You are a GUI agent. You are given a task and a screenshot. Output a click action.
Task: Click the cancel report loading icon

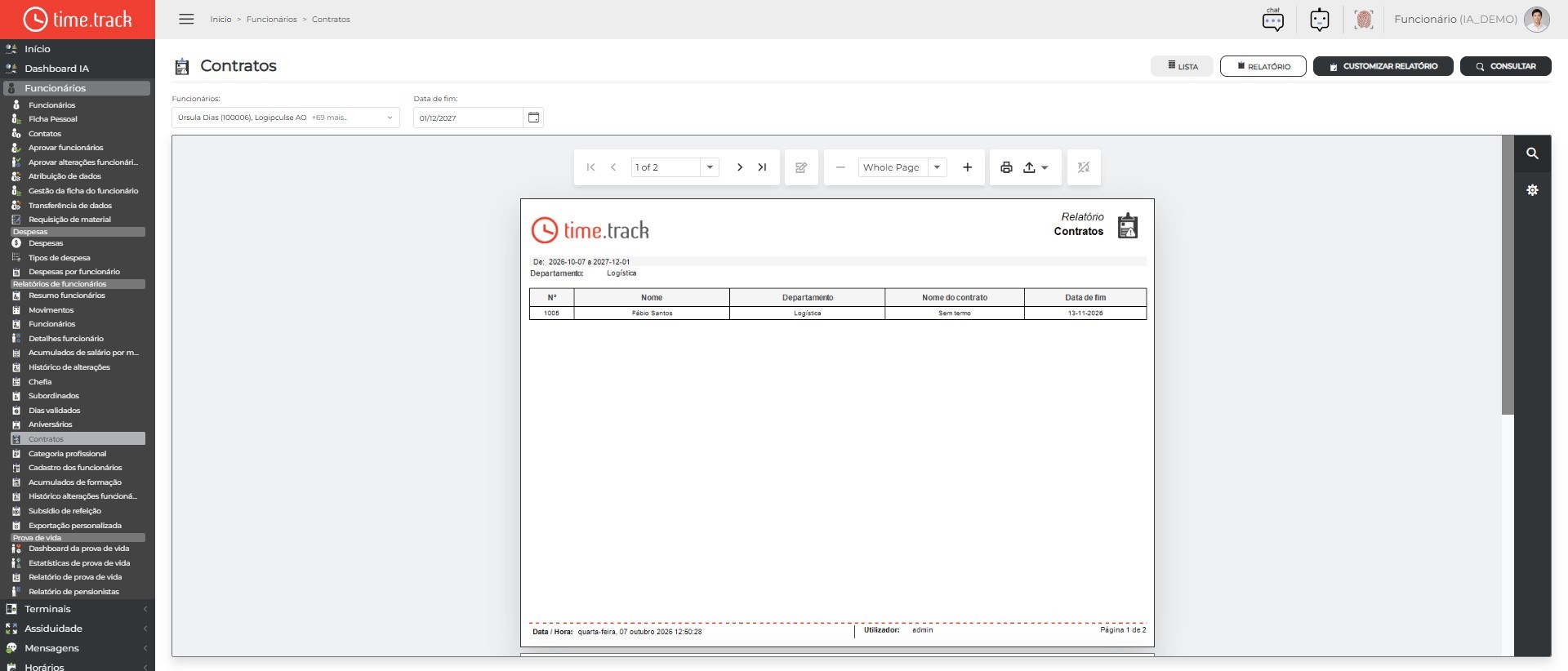tap(1084, 167)
